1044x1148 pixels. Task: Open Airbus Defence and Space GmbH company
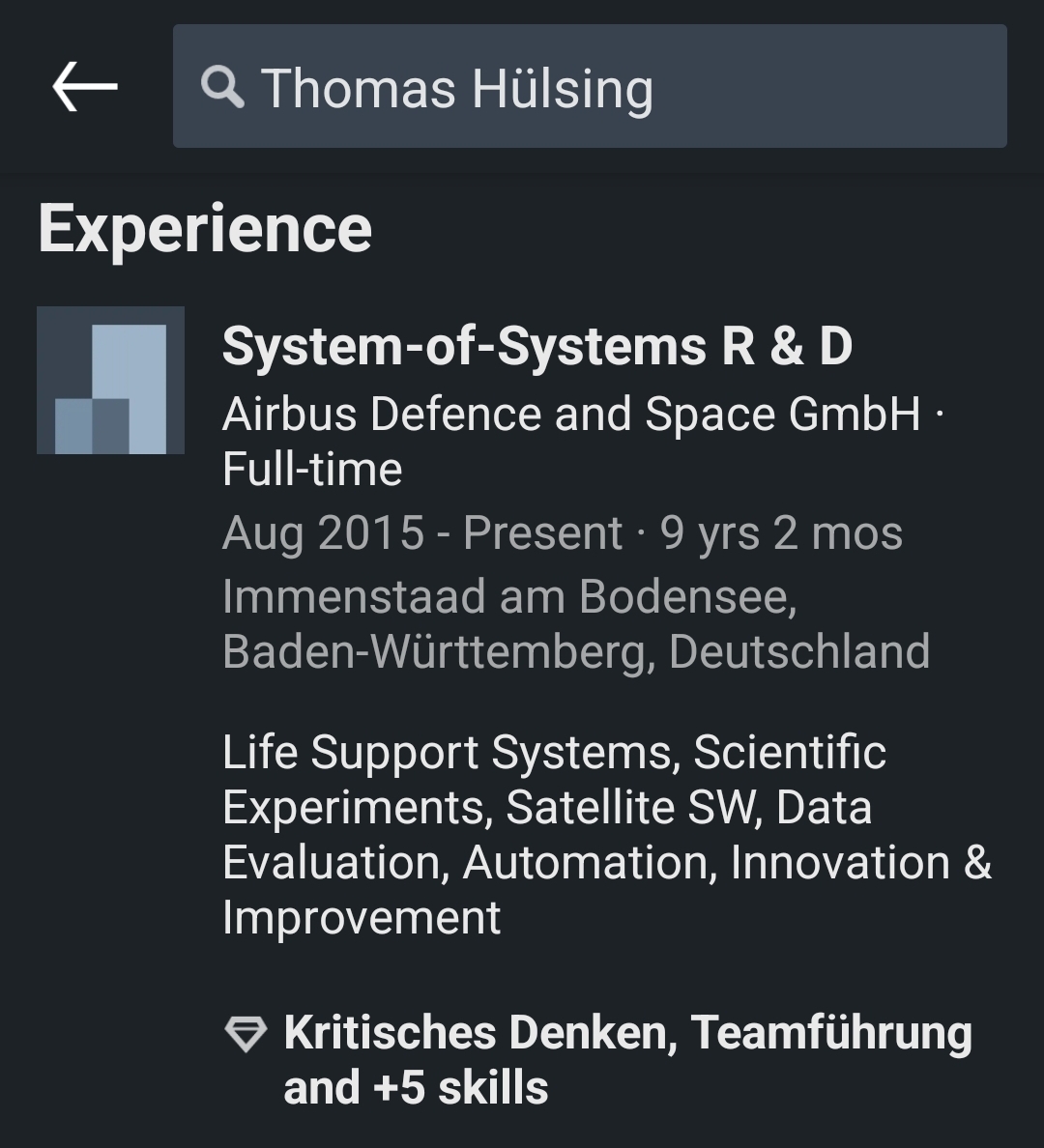[x=571, y=414]
